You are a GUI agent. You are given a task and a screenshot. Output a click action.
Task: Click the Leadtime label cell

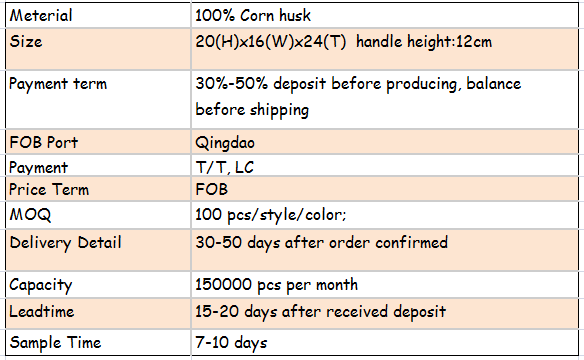pyautogui.click(x=98, y=313)
